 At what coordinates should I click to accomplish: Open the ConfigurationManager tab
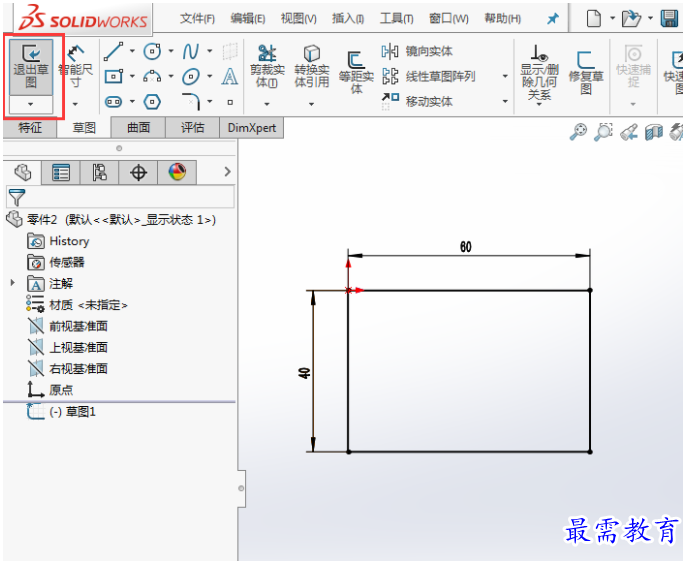coord(99,173)
